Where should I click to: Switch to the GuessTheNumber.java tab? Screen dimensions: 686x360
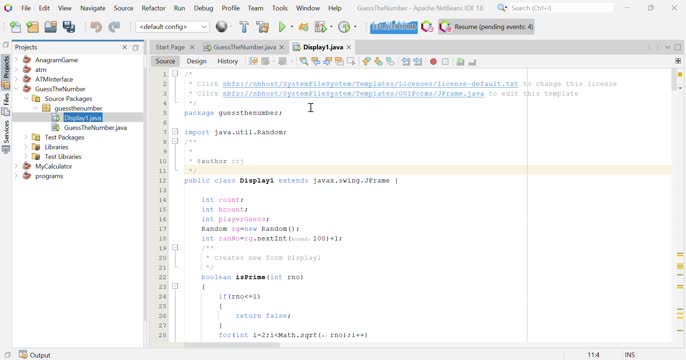[245, 47]
